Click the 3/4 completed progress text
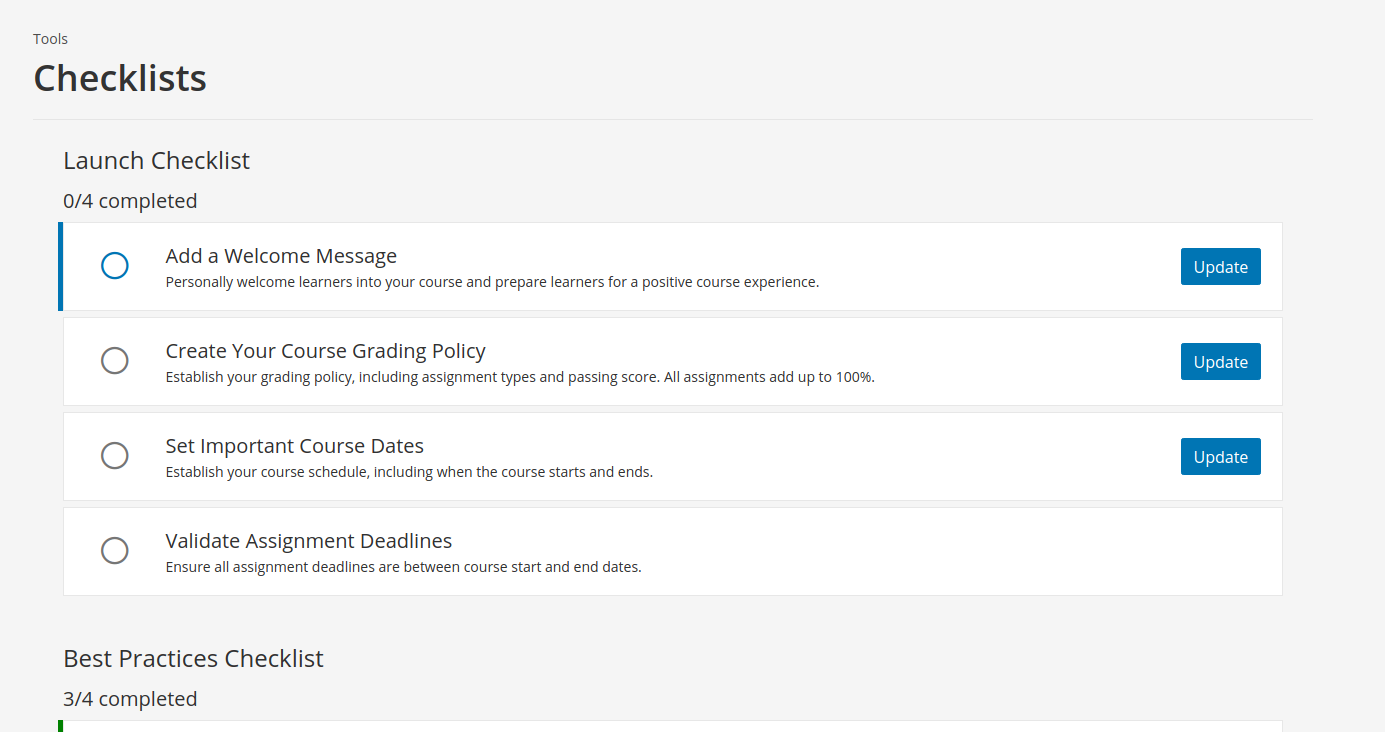This screenshot has height=732, width=1385. point(130,699)
